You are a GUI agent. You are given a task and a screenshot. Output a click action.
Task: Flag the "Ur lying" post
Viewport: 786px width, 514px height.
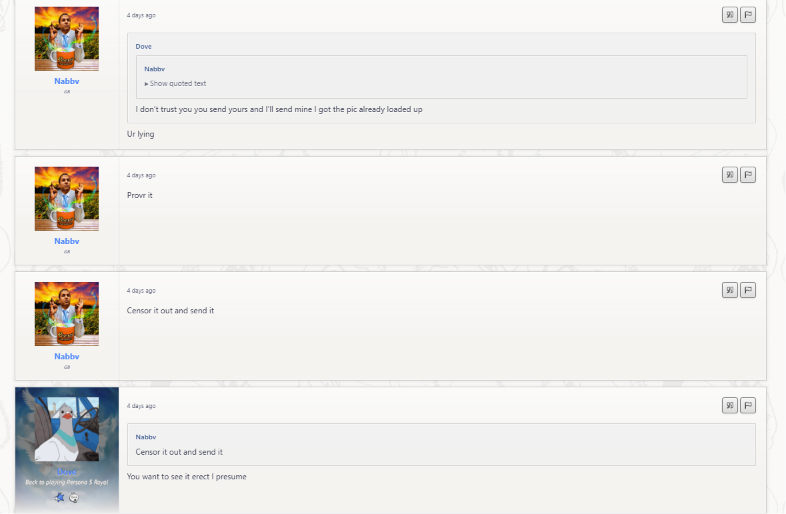(x=747, y=15)
